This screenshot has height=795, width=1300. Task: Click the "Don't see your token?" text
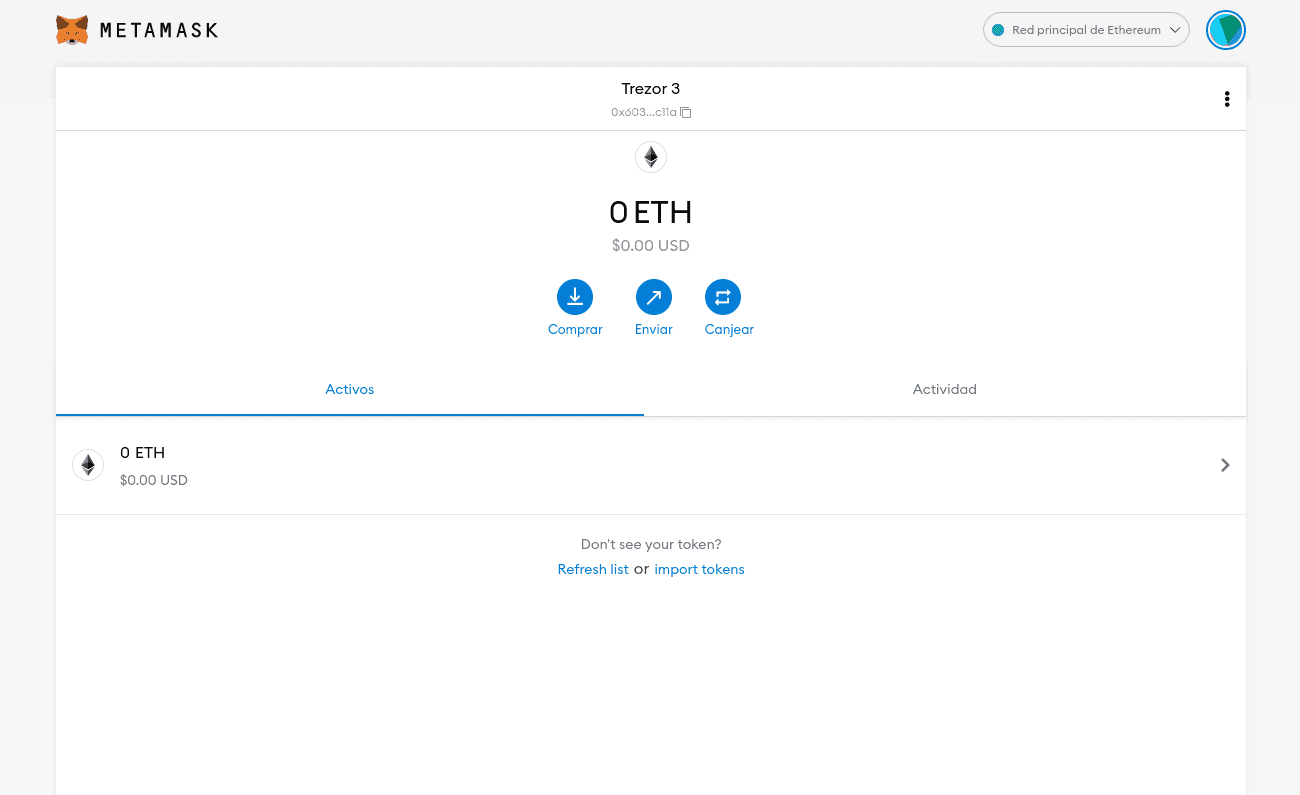[x=651, y=545]
